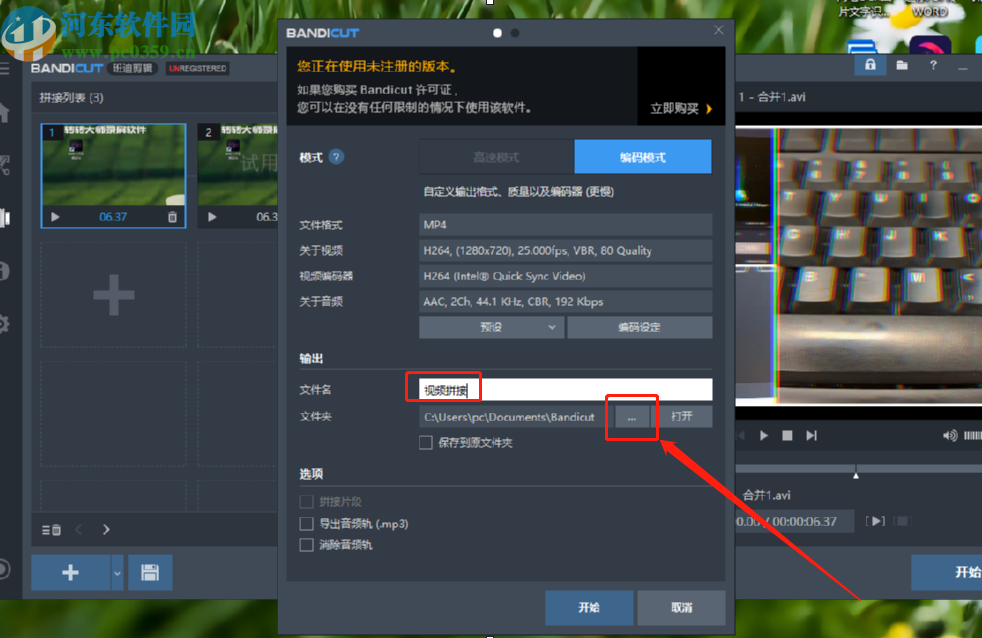The width and height of the screenshot is (982, 638).
Task: Play clip 1 in the join list
Action: pyautogui.click(x=55, y=217)
